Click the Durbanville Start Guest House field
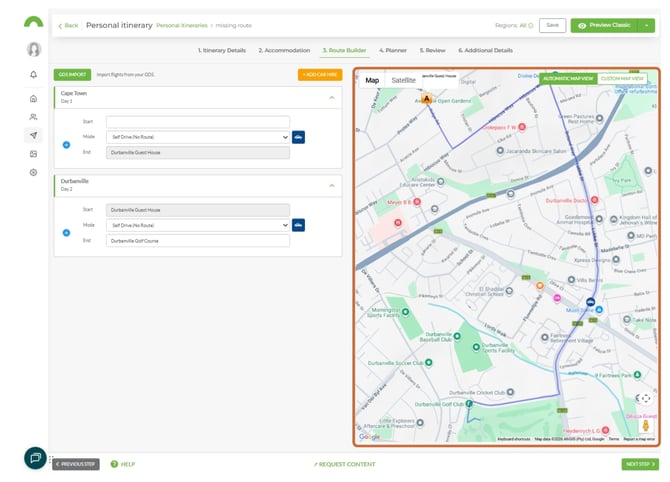This screenshot has width=670, height=482. click(198, 210)
